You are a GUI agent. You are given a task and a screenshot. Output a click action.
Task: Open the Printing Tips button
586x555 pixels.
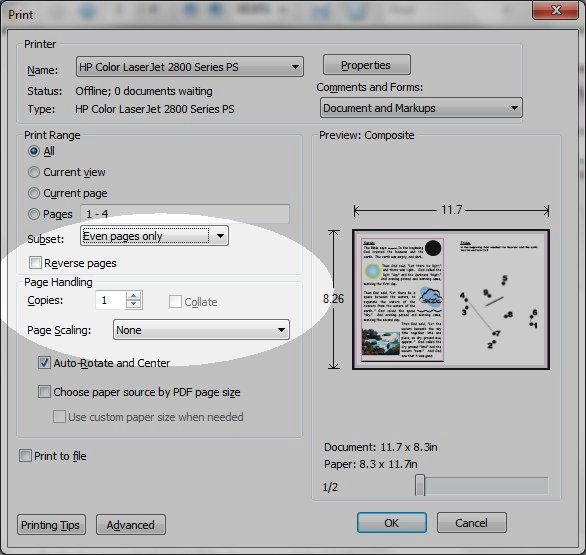click(x=51, y=525)
